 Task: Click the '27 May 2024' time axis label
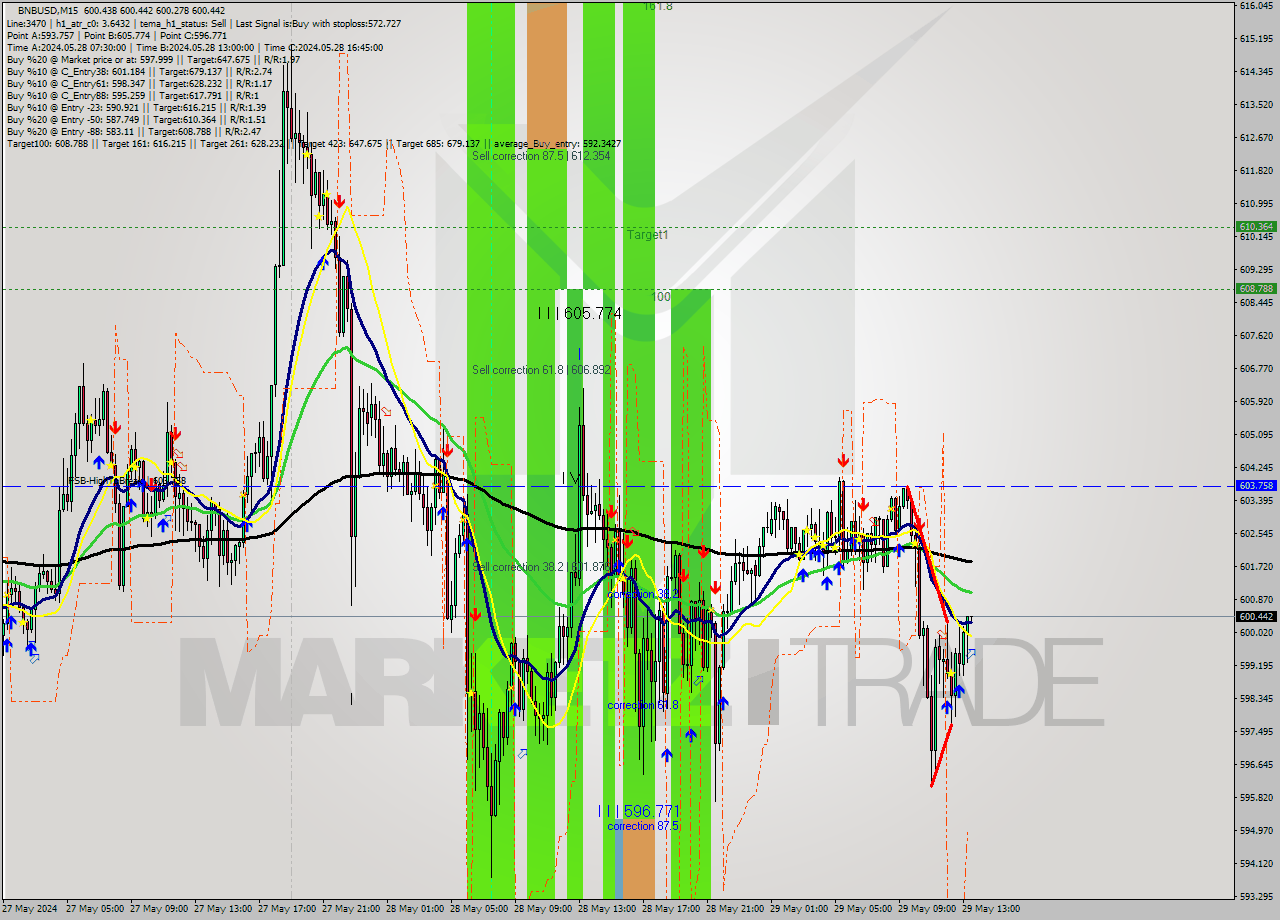[x=31, y=909]
